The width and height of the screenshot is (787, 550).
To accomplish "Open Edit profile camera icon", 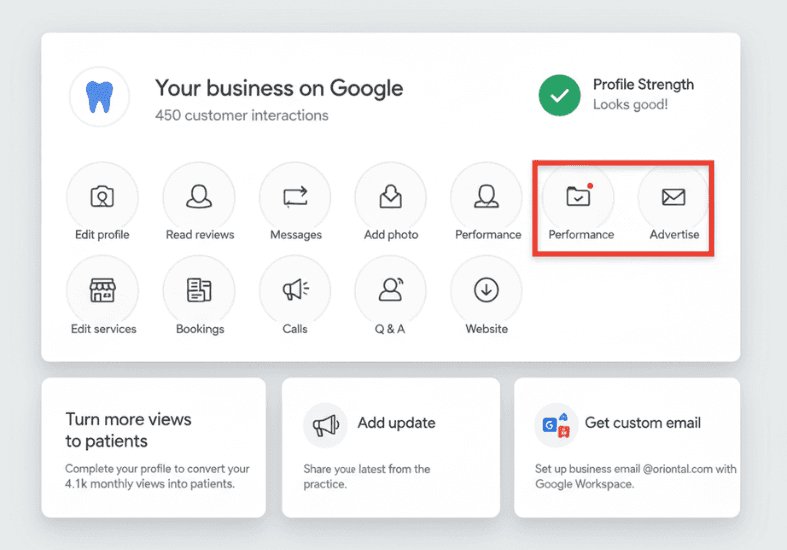I will click(102, 197).
